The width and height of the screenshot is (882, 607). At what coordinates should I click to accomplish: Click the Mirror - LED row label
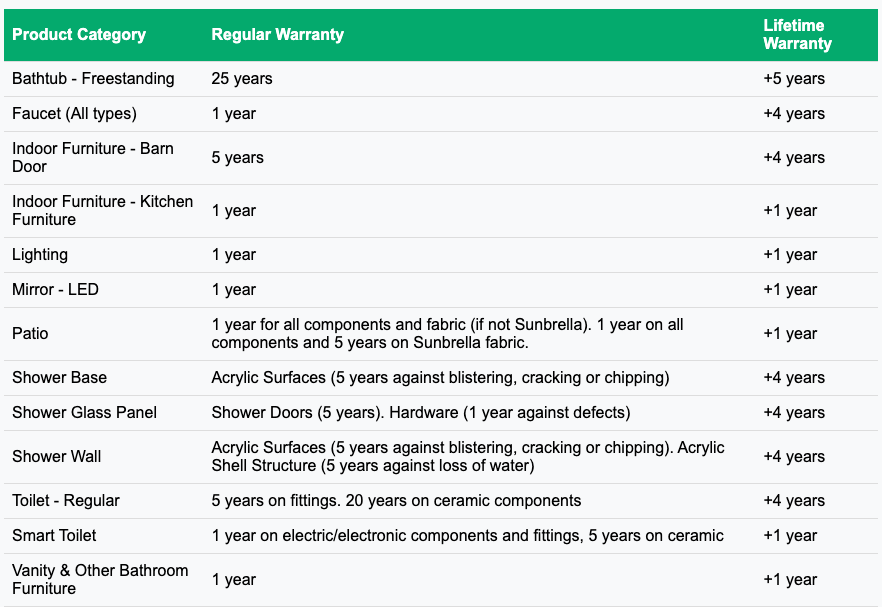55,290
